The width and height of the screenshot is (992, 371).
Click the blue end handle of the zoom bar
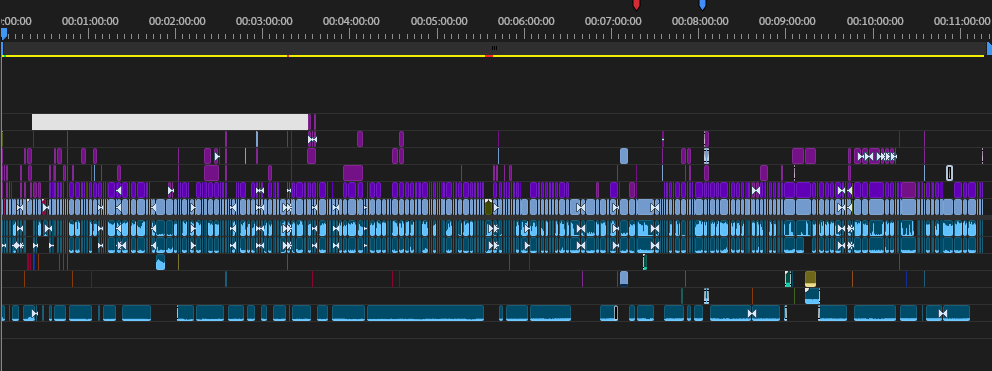tap(989, 48)
